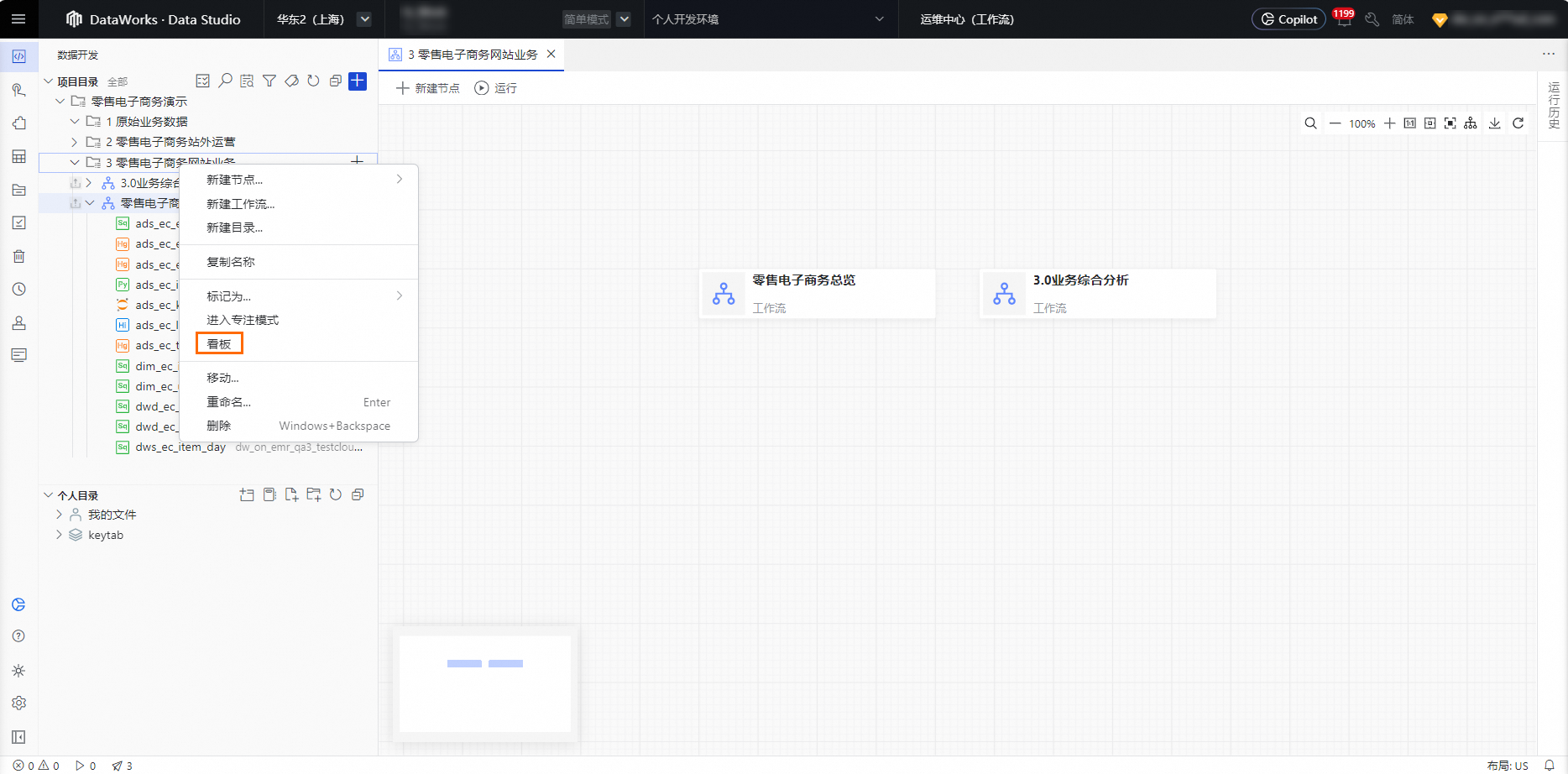Image resolution: width=1568 pixels, height=774 pixels.
Task: Choose 新建目录... from context menu
Action: pos(299,227)
